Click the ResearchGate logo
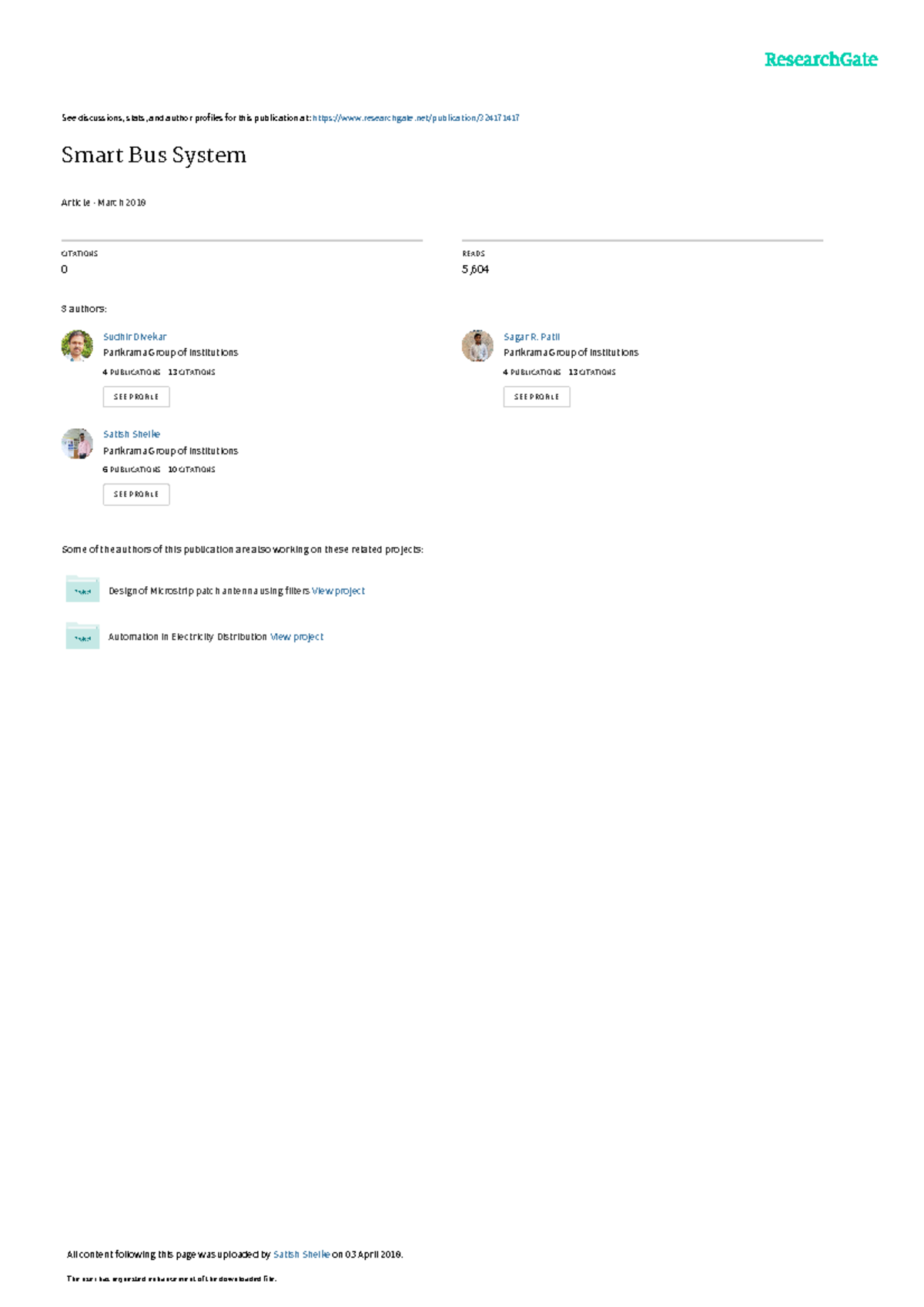 tap(820, 59)
